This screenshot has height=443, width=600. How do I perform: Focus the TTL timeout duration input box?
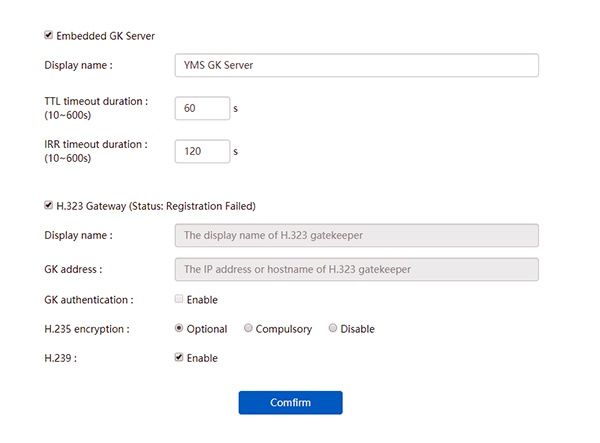point(202,107)
